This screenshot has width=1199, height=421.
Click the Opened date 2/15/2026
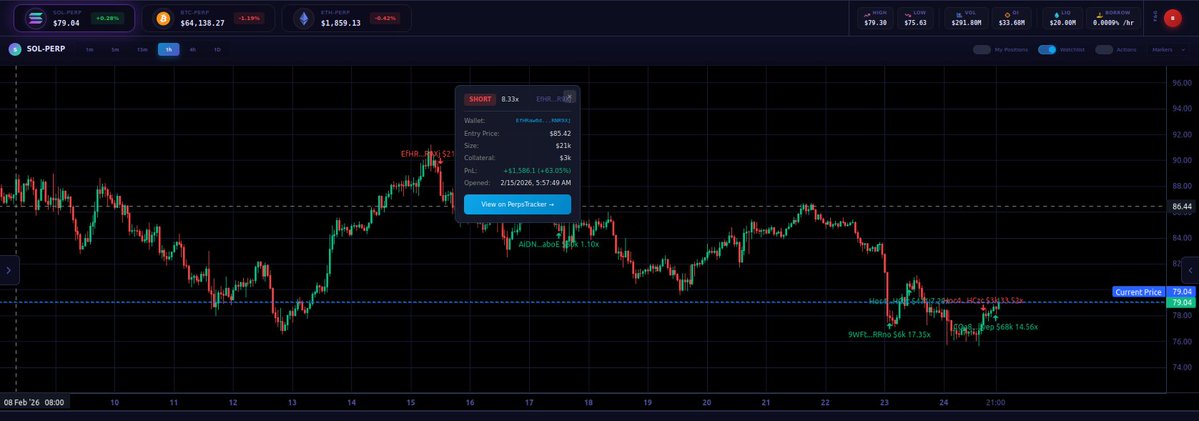pyautogui.click(x=535, y=183)
